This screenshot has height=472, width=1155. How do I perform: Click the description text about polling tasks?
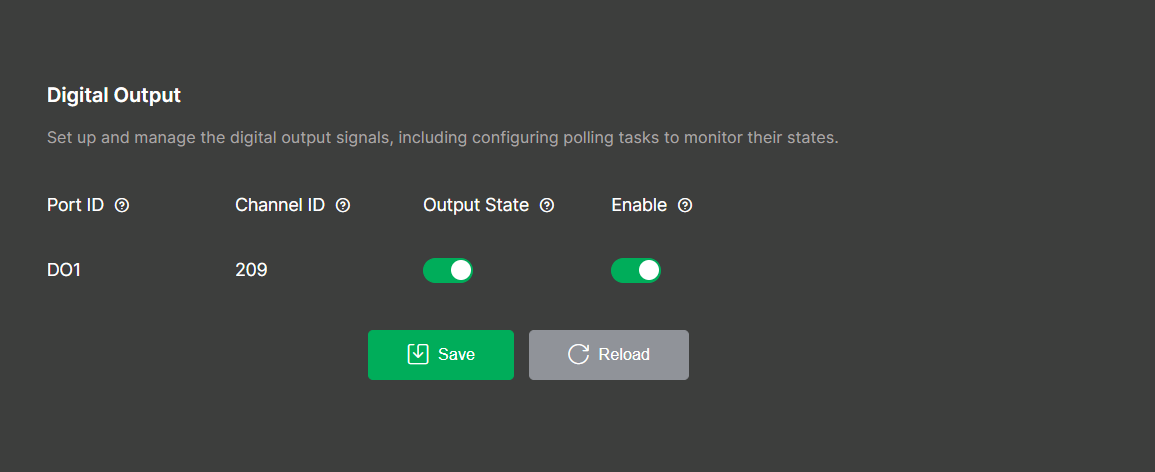(x=443, y=138)
